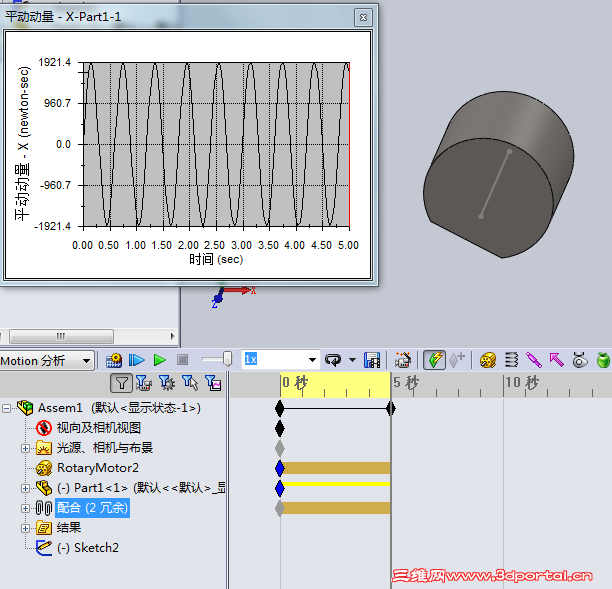The image size is (612, 589).
Task: Toggle the Filter Results button
Action: click(x=213, y=383)
